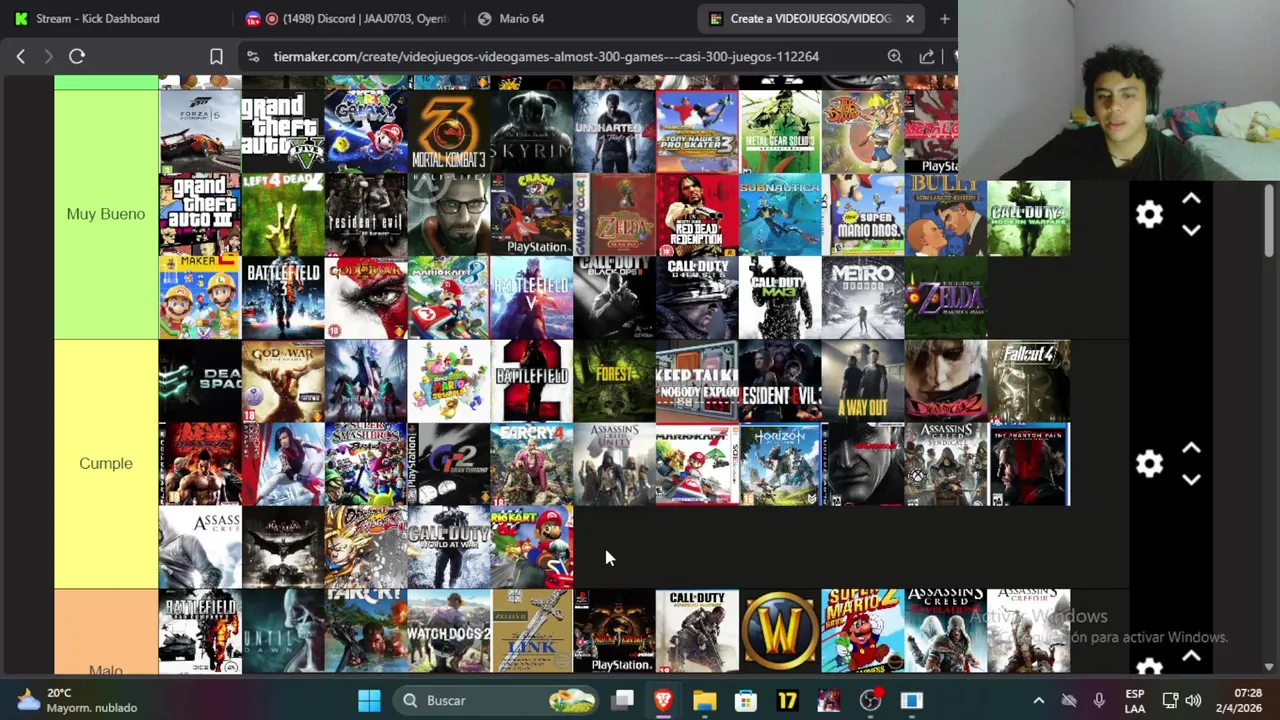Select the Dead Space cover
Viewport: 1280px width, 720px height.
(200, 381)
